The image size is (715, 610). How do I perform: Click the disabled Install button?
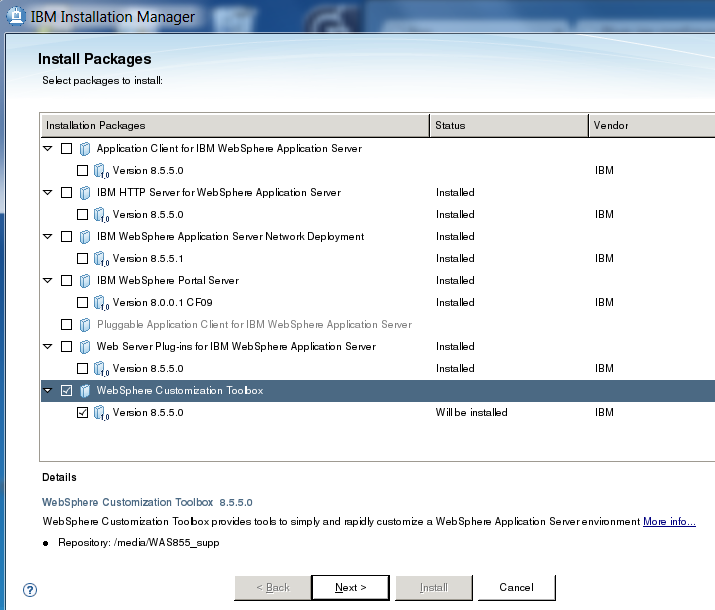coord(434,588)
